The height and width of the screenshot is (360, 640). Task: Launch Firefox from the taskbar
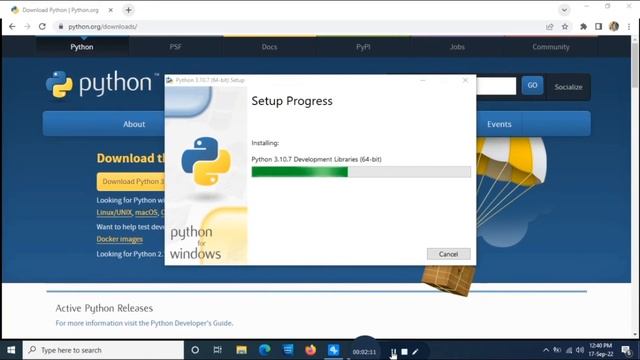point(310,350)
